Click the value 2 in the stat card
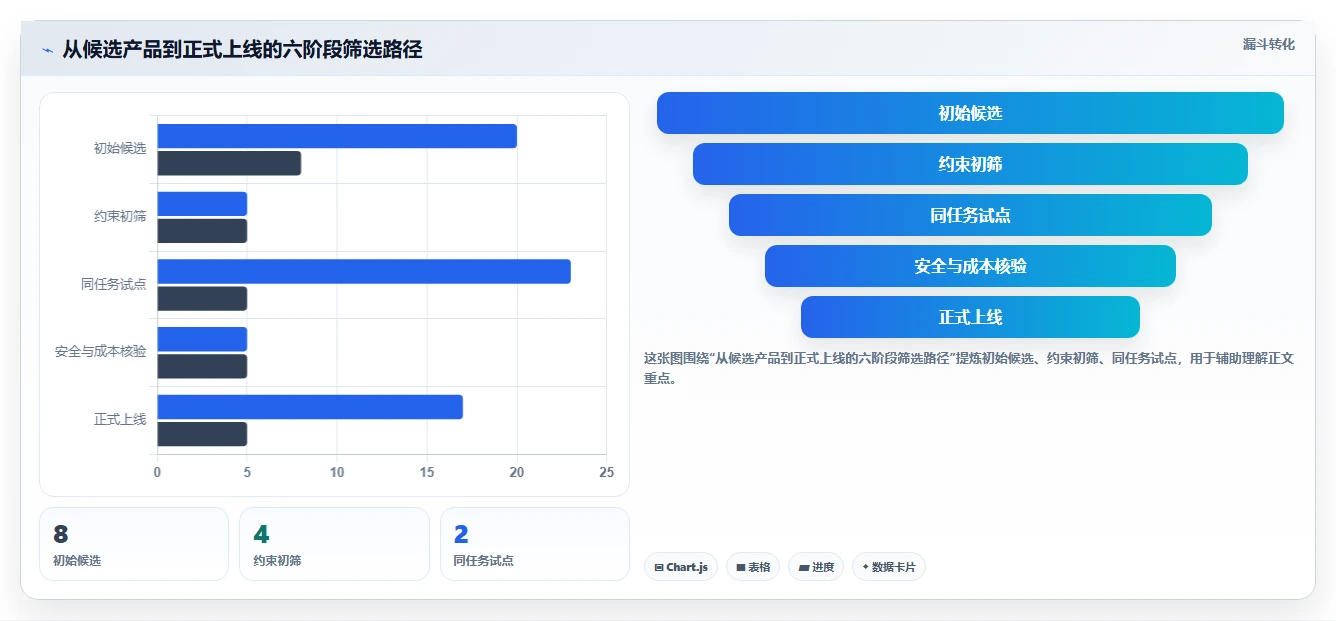The width and height of the screenshot is (1336, 621). [461, 535]
